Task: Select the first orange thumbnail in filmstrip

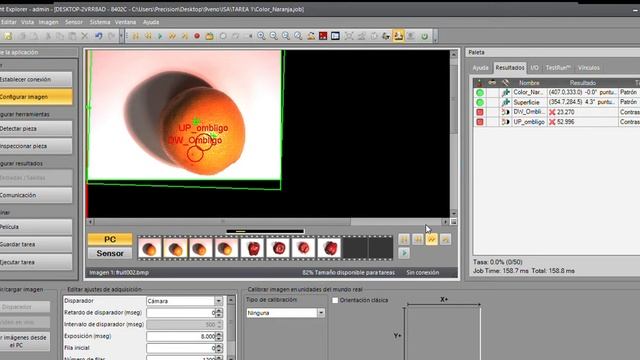Action: click(149, 248)
